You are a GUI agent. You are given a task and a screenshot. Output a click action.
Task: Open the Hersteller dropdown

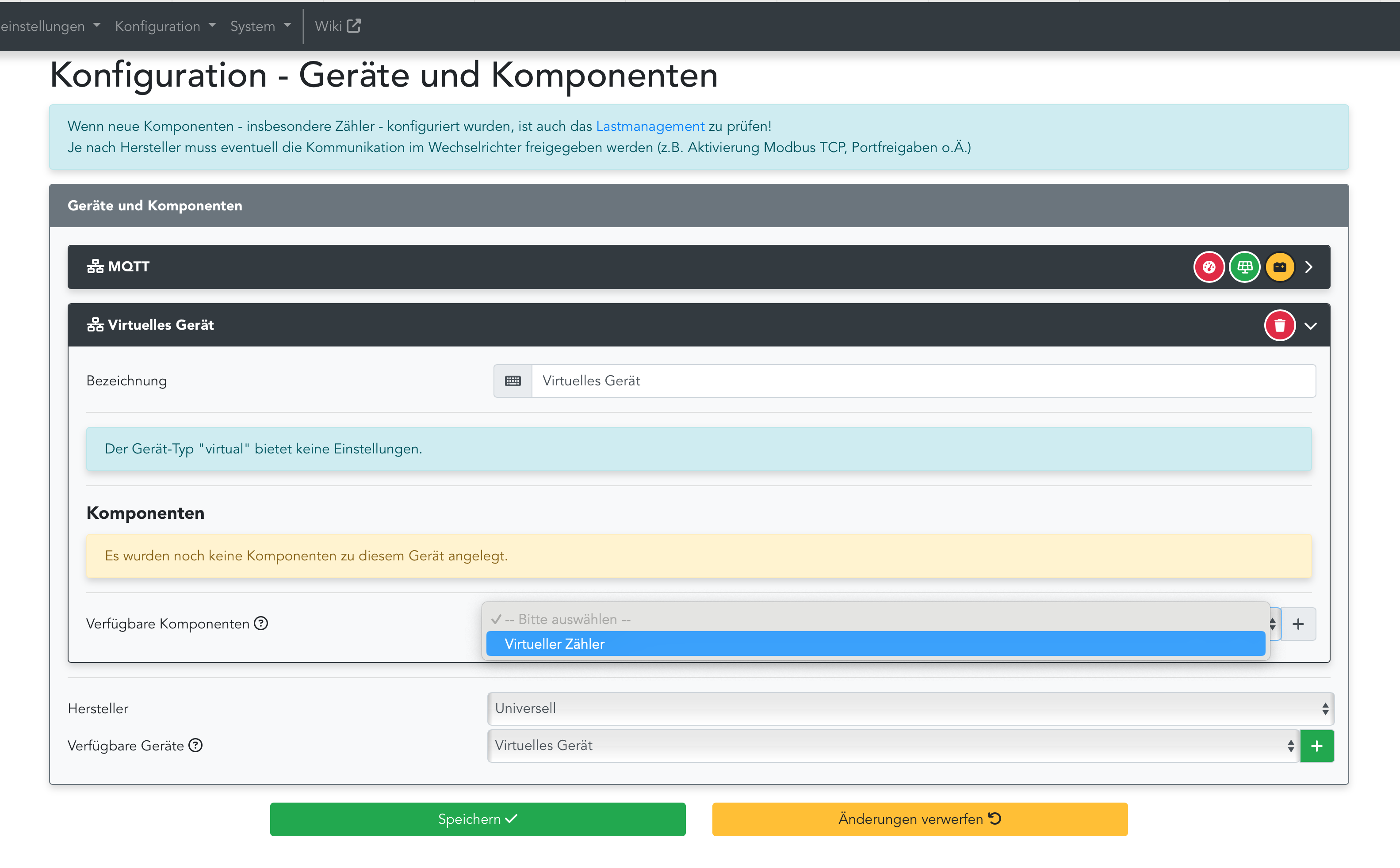coord(910,708)
